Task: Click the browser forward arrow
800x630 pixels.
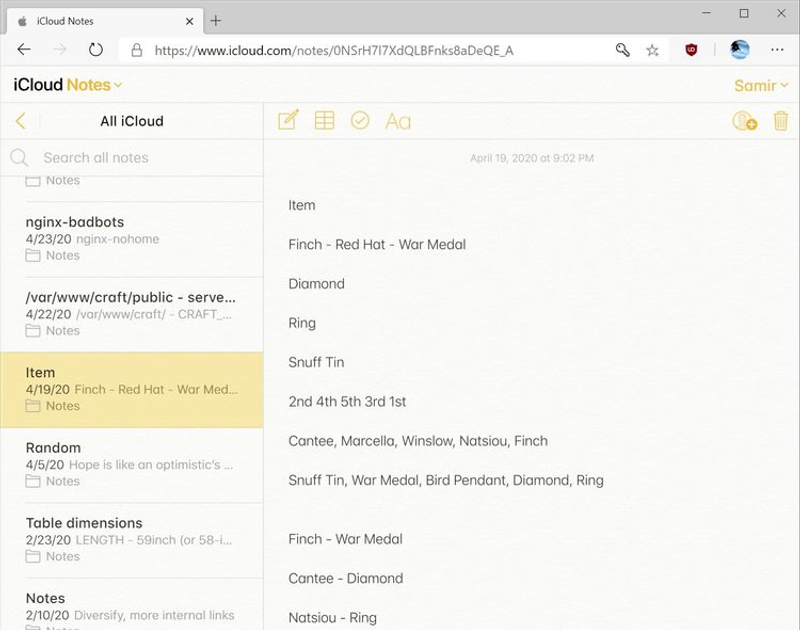Action: click(x=60, y=49)
